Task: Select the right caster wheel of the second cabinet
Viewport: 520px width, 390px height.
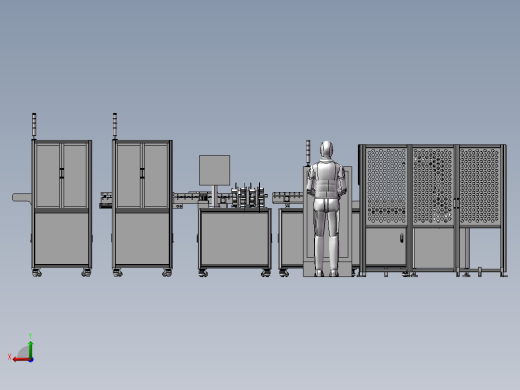Action: pyautogui.click(x=167, y=273)
